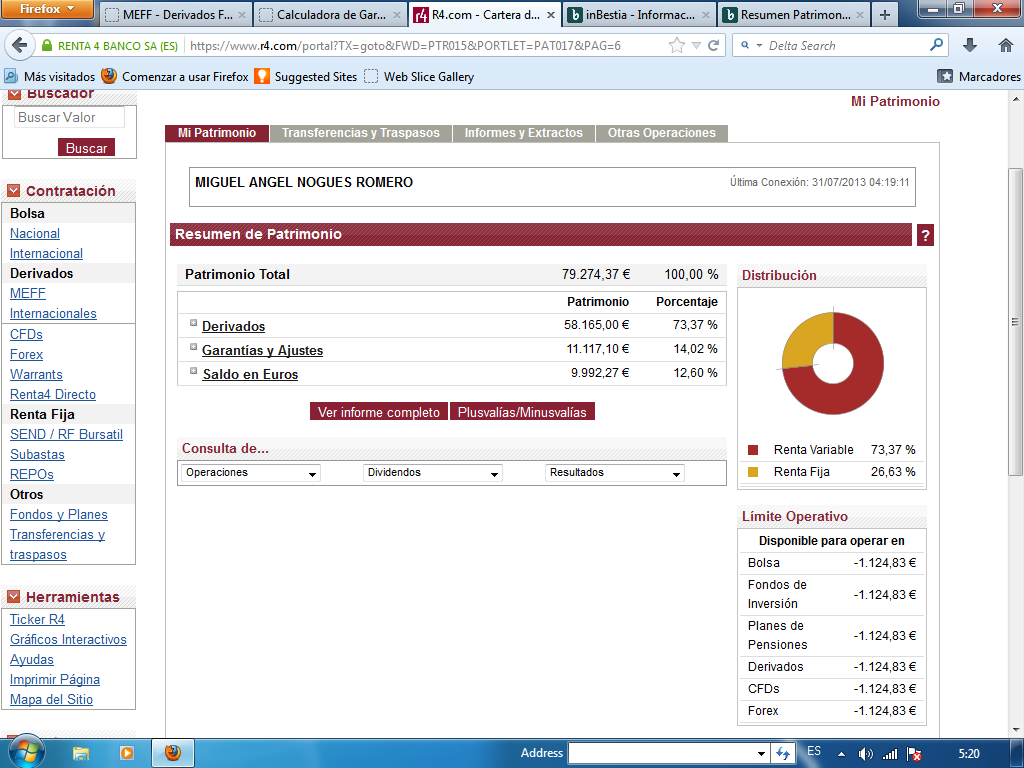
Task: Select the Informes y Extractos tab
Action: click(x=523, y=133)
